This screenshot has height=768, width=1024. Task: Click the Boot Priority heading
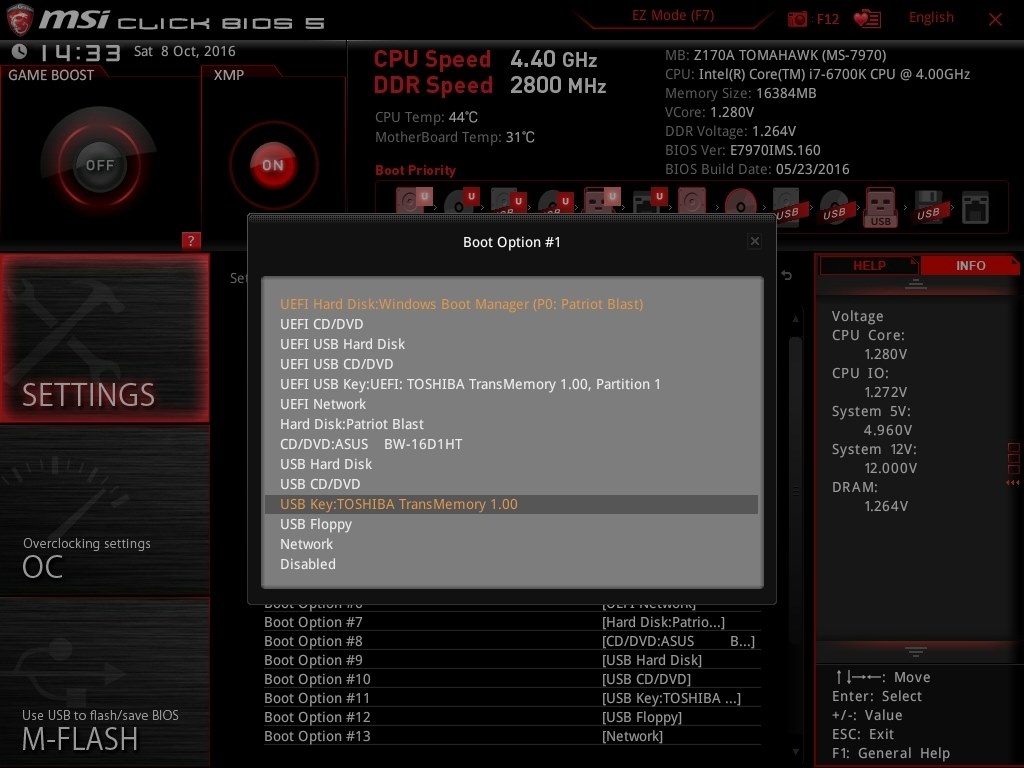[415, 170]
